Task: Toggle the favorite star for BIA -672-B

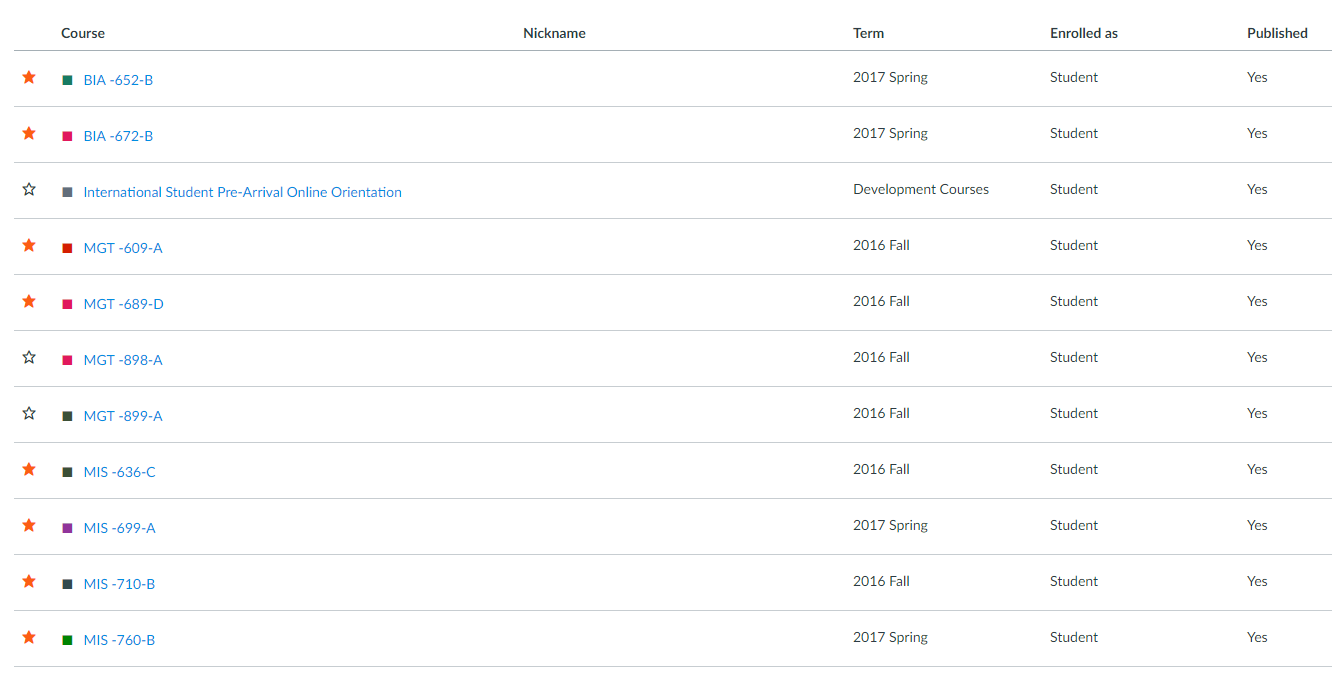Action: (29, 133)
